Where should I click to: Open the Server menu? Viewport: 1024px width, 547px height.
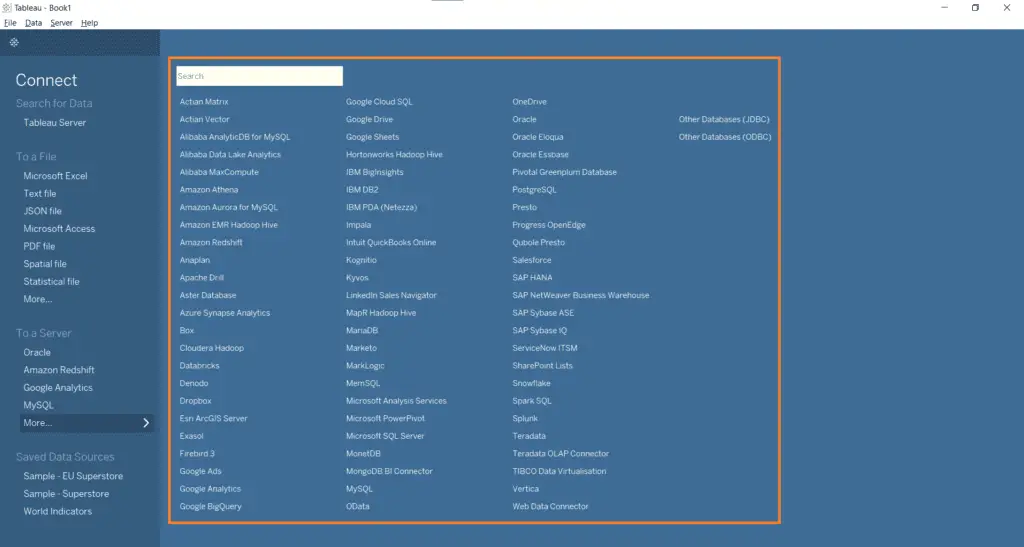(61, 23)
